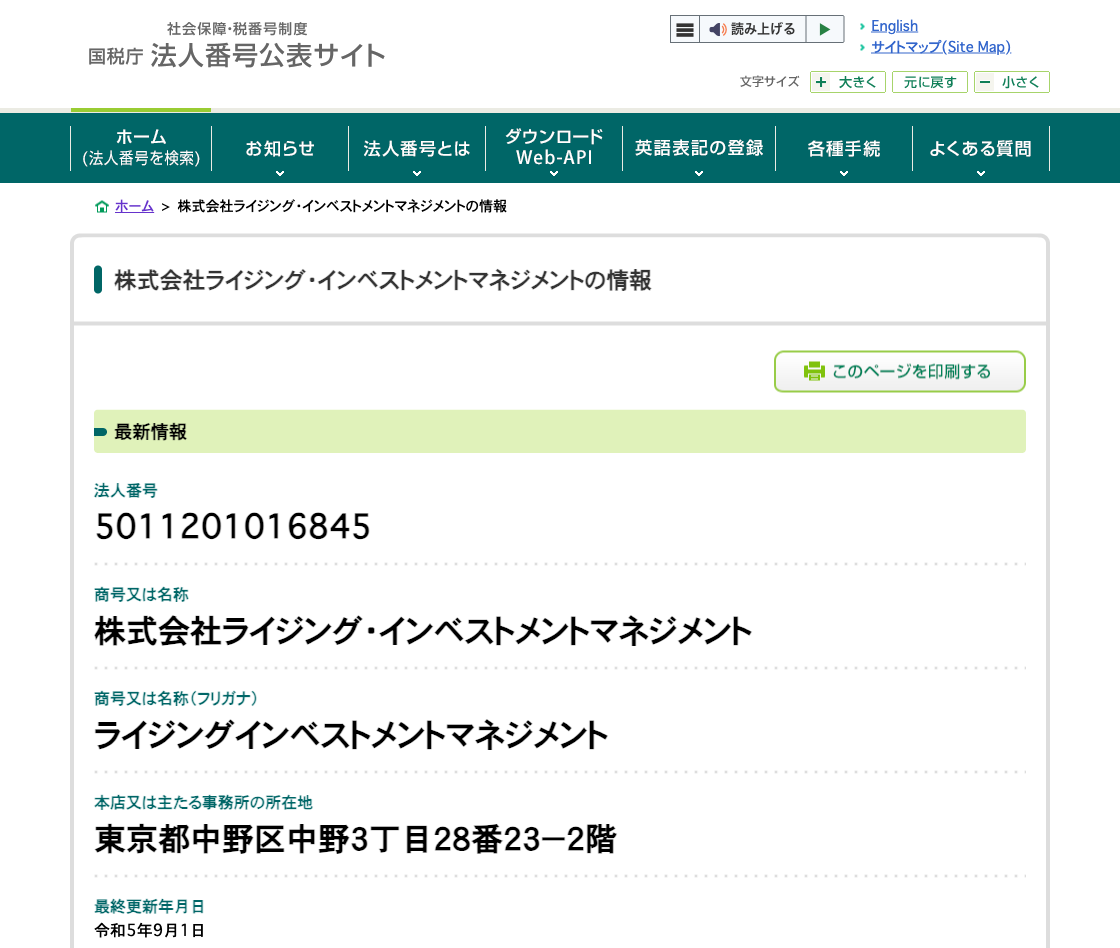Expand chevron under お知らせ
The image size is (1120, 948).
[280, 174]
